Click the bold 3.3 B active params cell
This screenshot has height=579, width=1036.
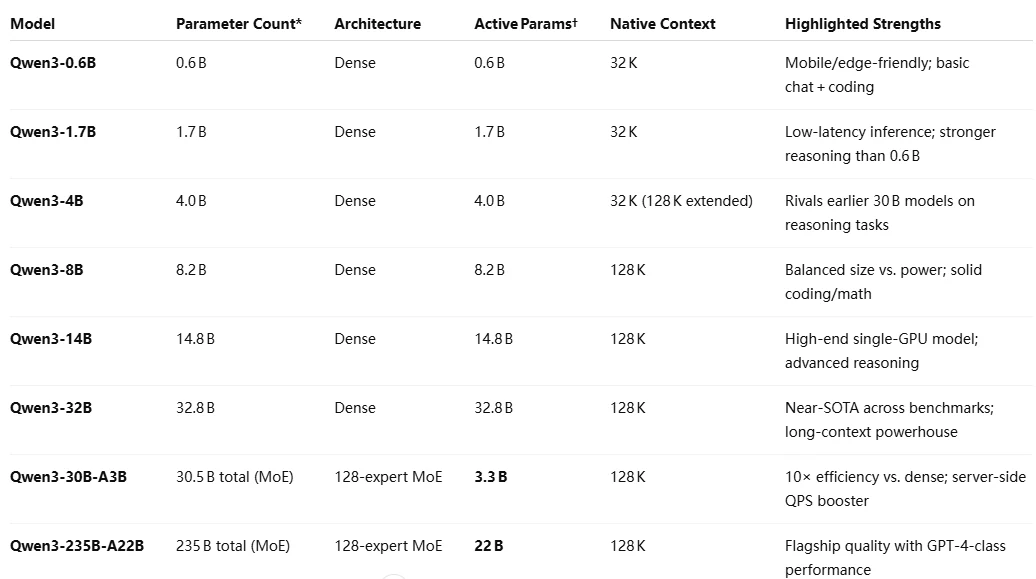tap(490, 477)
